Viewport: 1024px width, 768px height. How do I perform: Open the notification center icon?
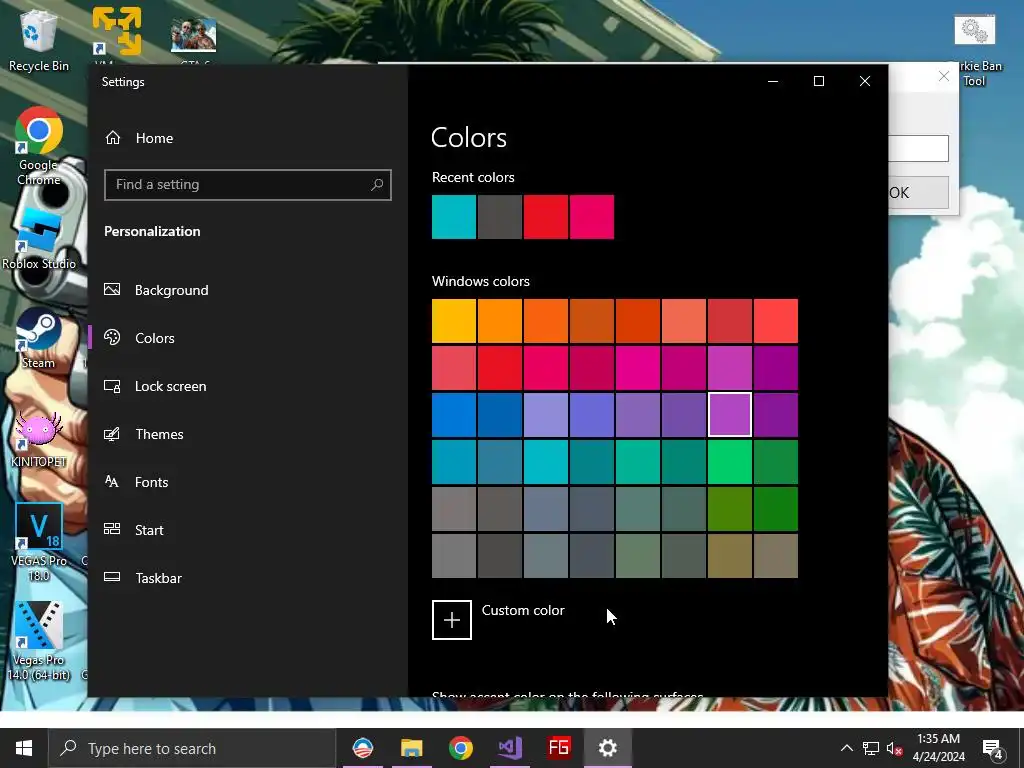pos(992,749)
